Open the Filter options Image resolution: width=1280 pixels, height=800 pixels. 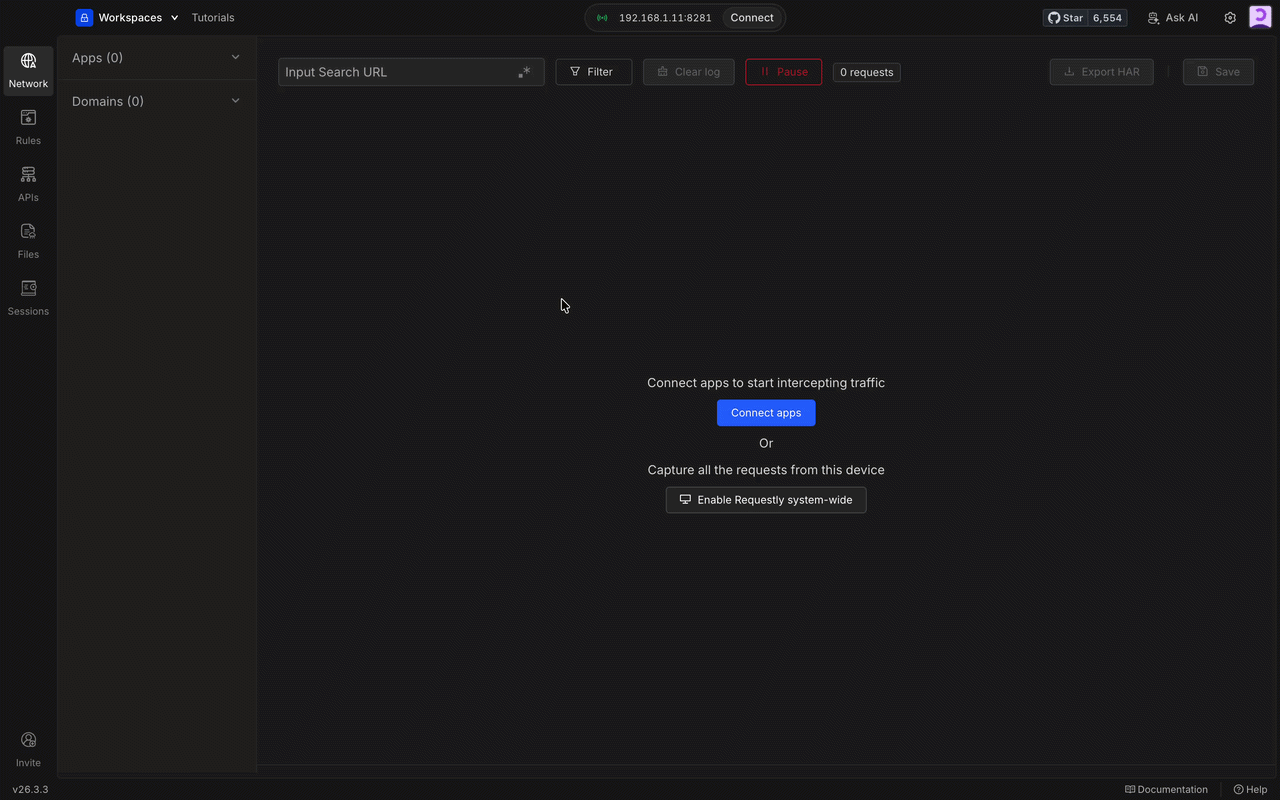pos(594,72)
